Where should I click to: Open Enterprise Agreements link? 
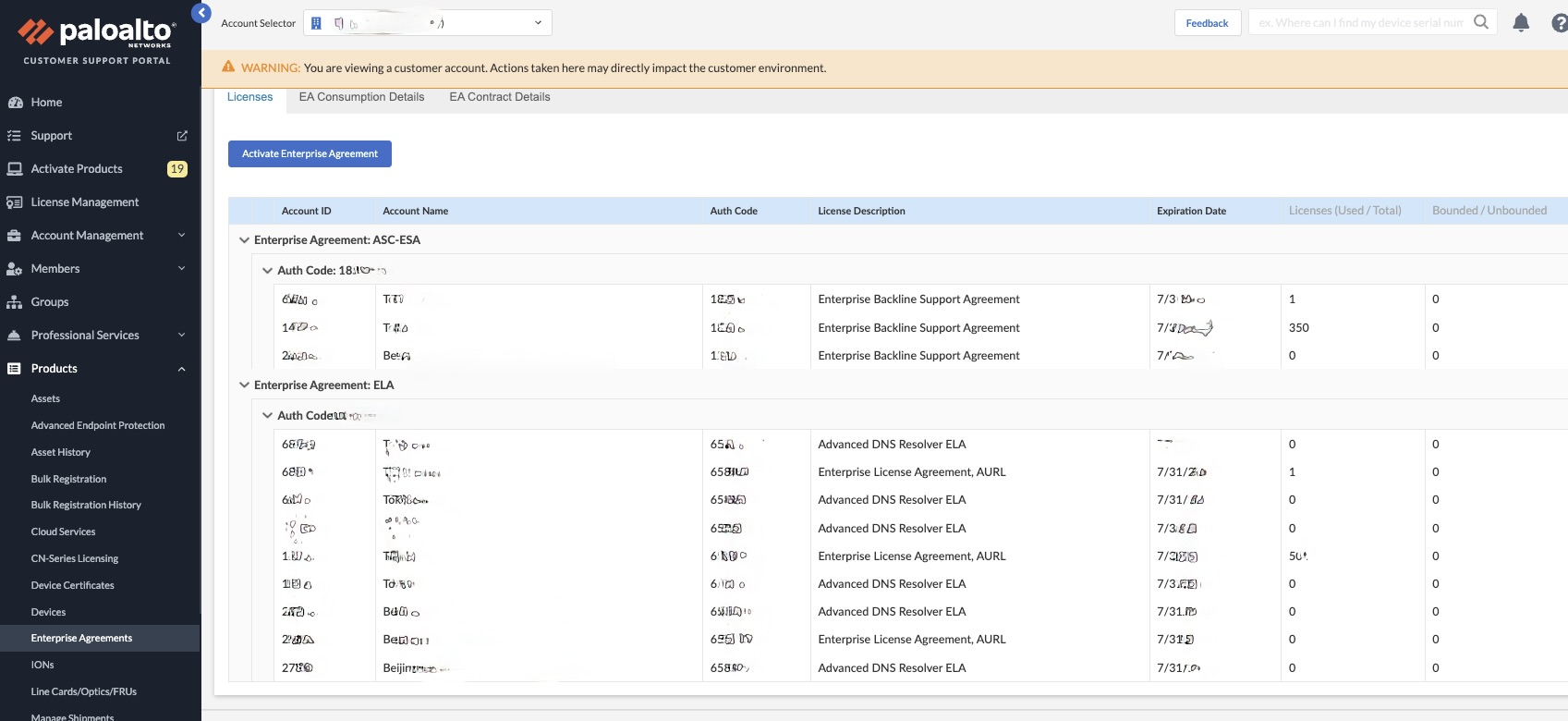pyautogui.click(x=81, y=639)
